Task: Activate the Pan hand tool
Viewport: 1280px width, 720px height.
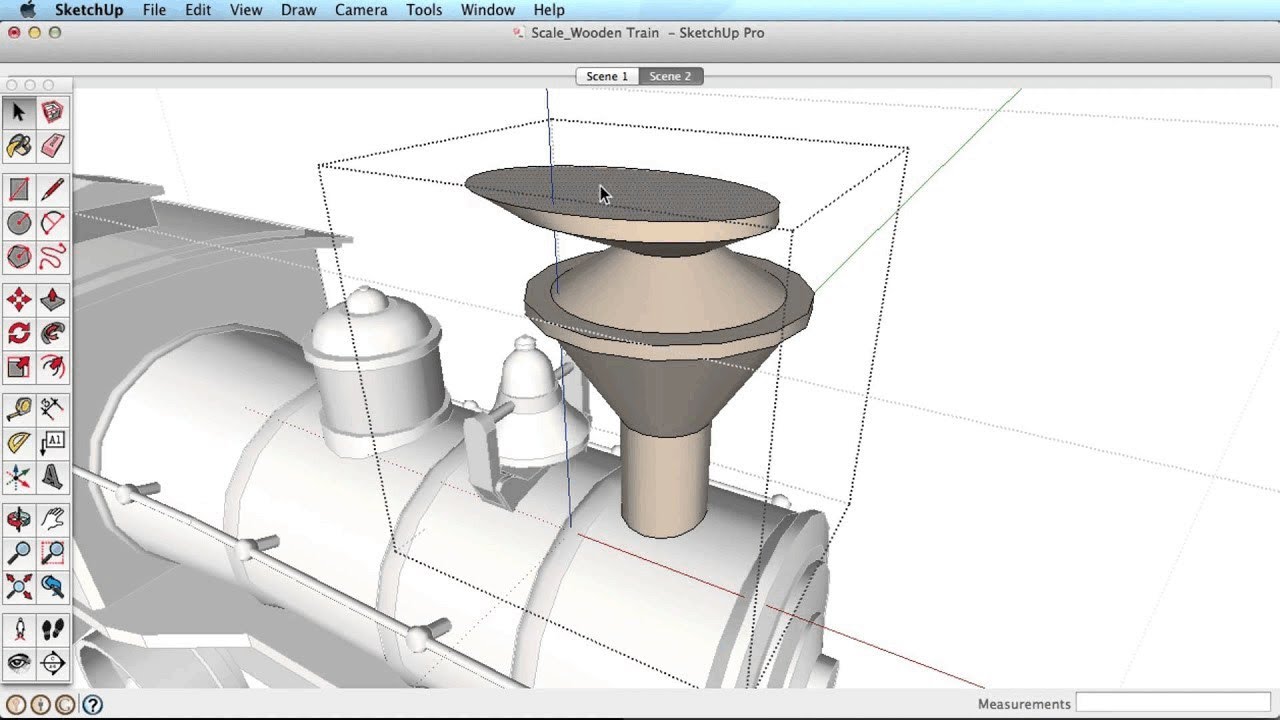Action: click(53, 519)
